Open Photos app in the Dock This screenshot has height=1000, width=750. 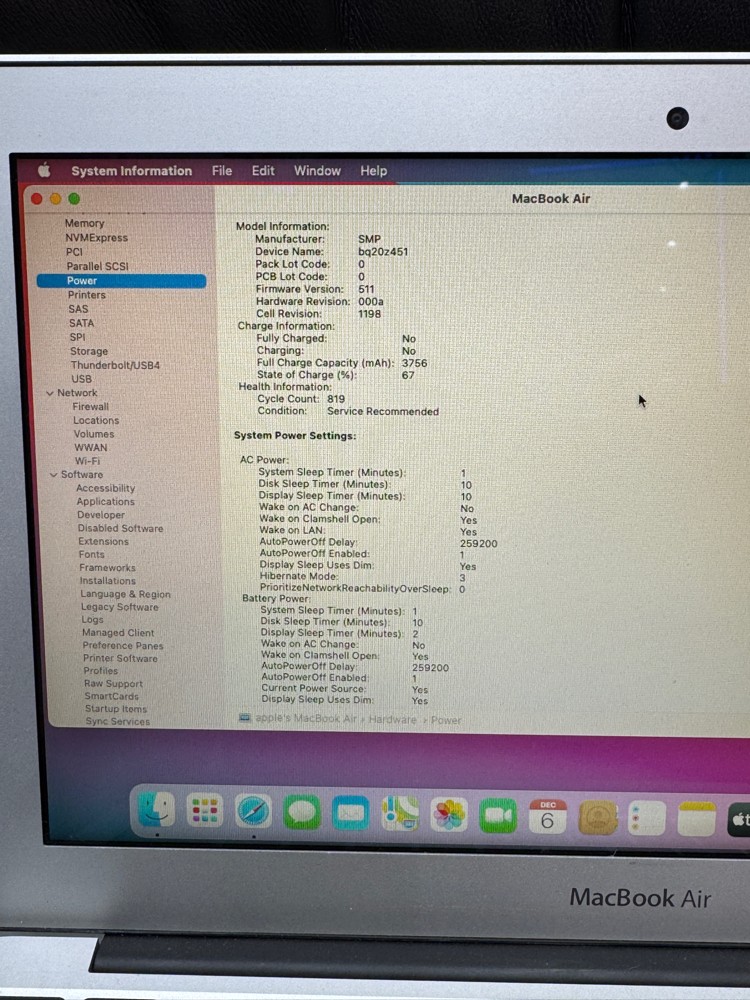[x=449, y=814]
